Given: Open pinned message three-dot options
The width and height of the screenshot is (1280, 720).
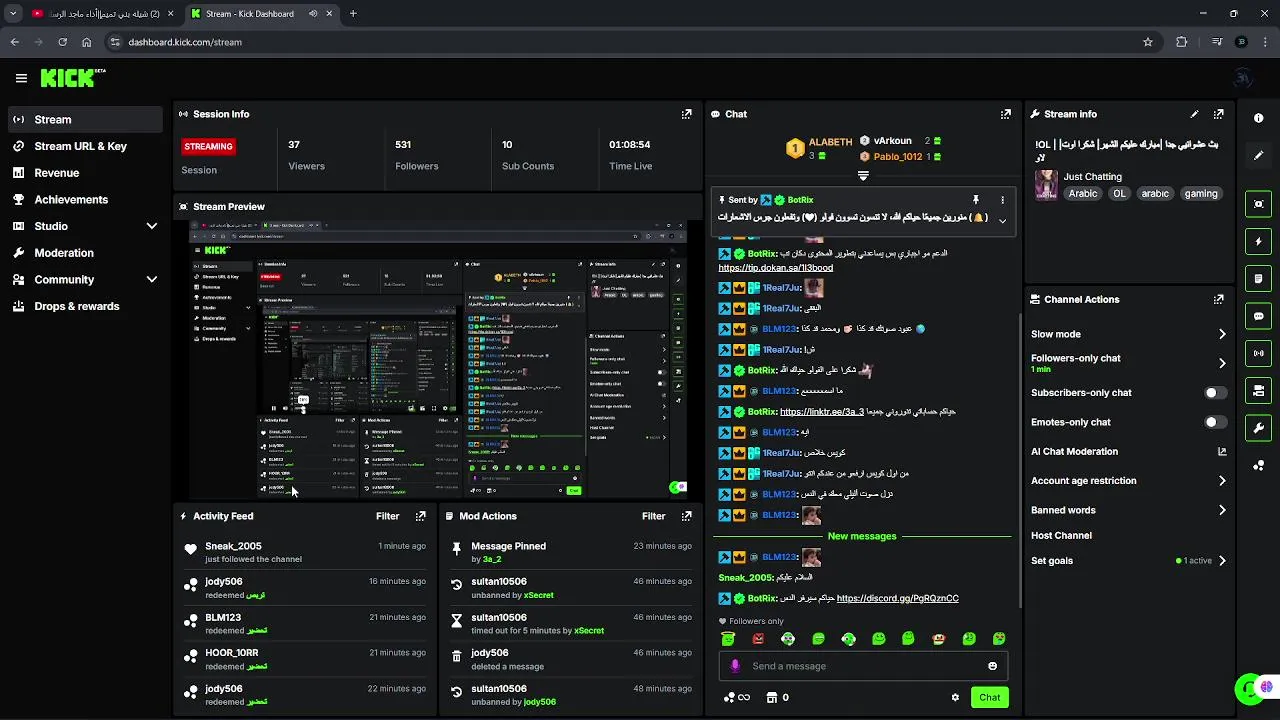Looking at the screenshot, I should pos(1002,200).
